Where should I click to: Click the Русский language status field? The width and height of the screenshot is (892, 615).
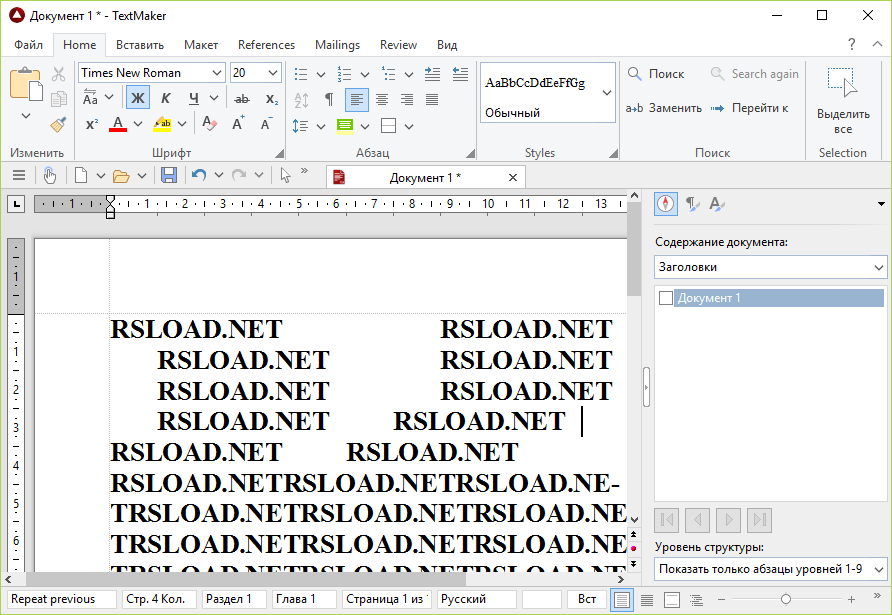(x=477, y=599)
